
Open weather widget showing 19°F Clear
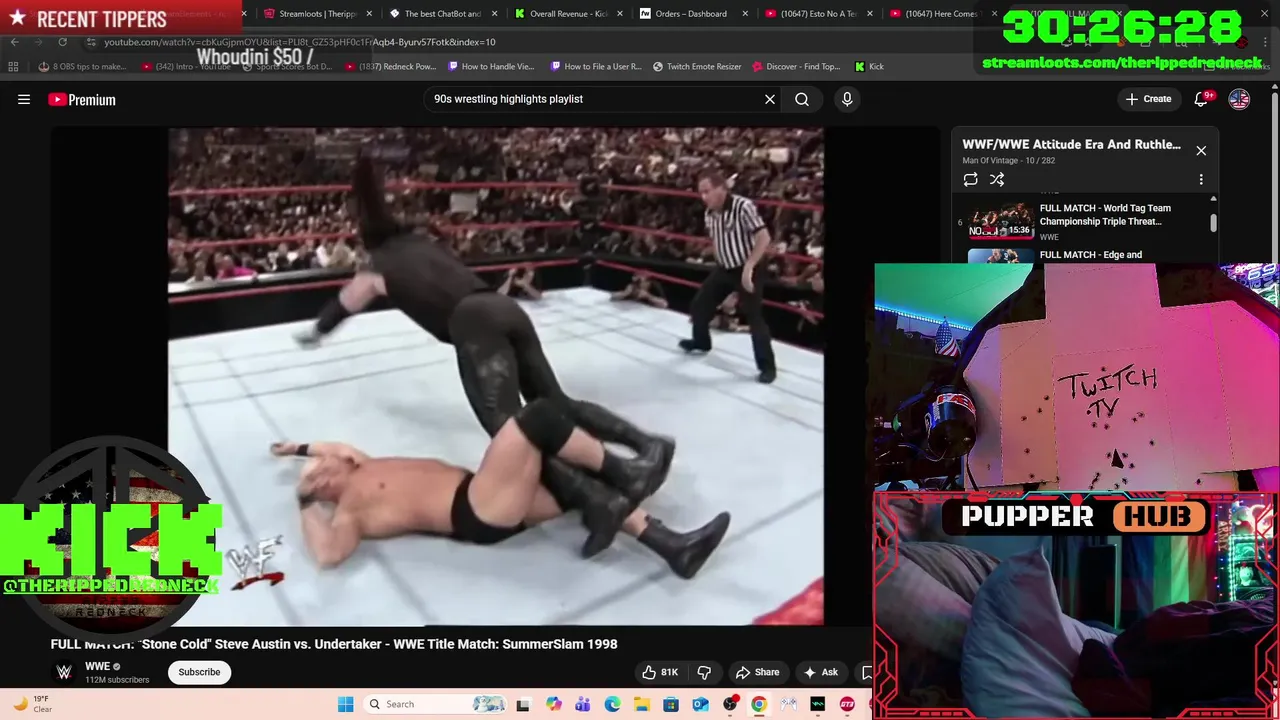coord(32,704)
